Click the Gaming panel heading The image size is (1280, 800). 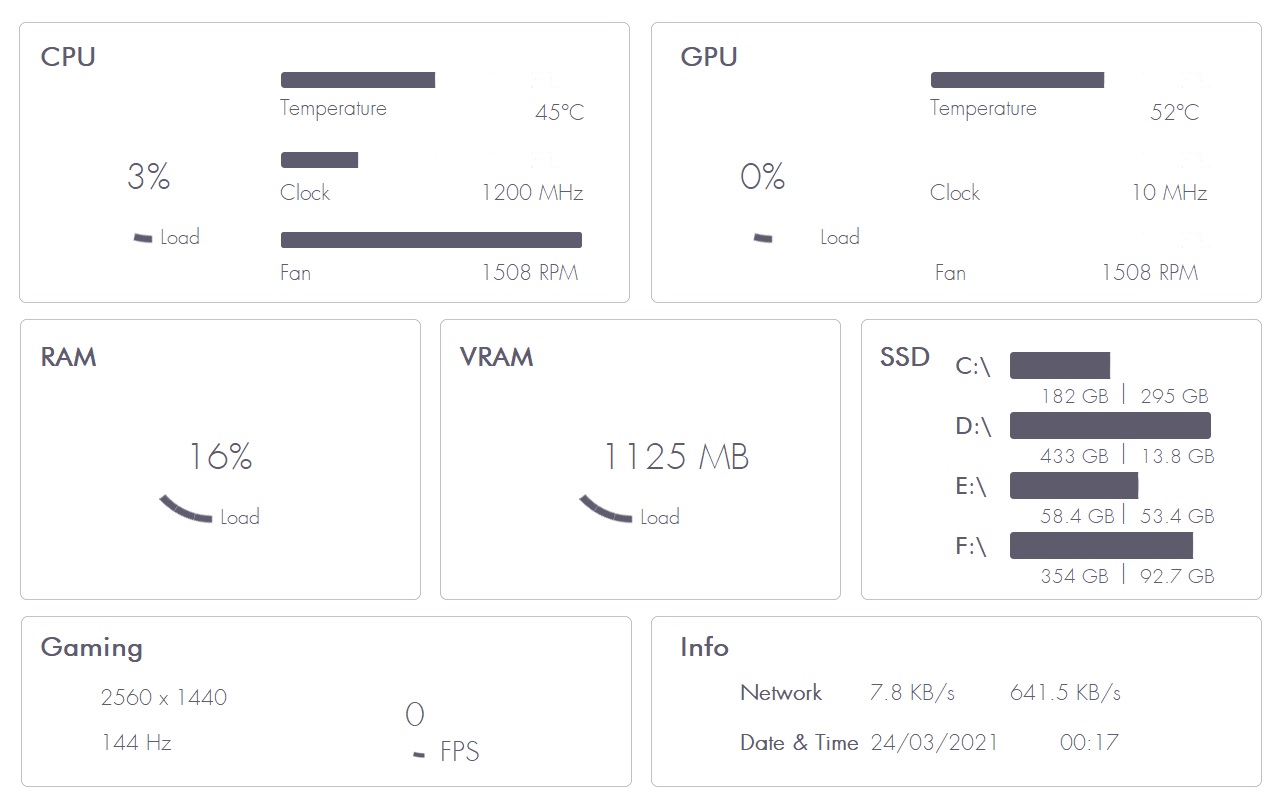point(92,647)
